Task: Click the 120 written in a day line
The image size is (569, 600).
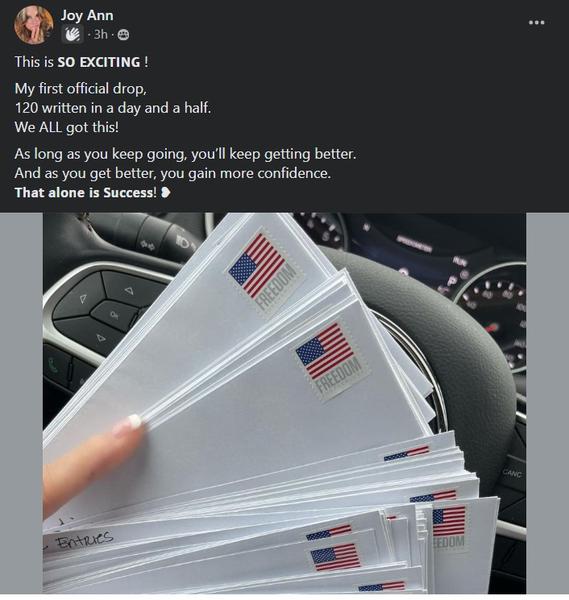Action: (x=112, y=108)
